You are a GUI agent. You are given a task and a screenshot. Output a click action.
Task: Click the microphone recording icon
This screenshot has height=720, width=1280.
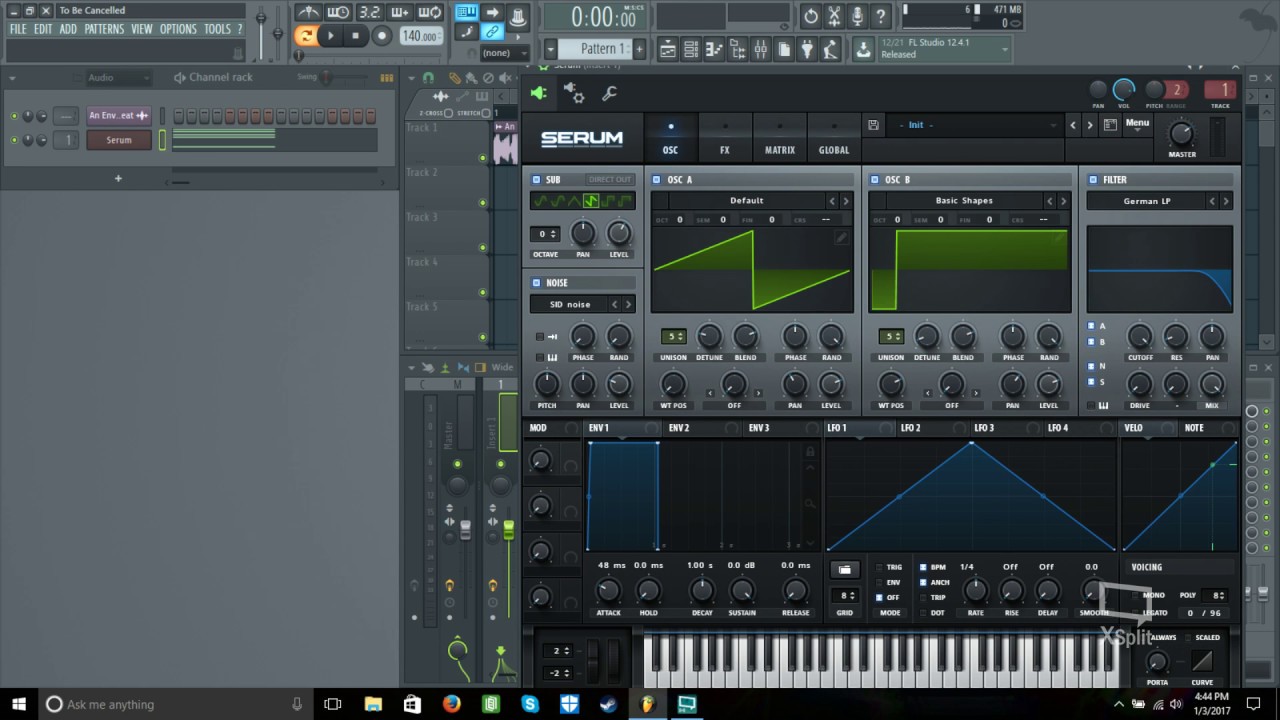[857, 16]
